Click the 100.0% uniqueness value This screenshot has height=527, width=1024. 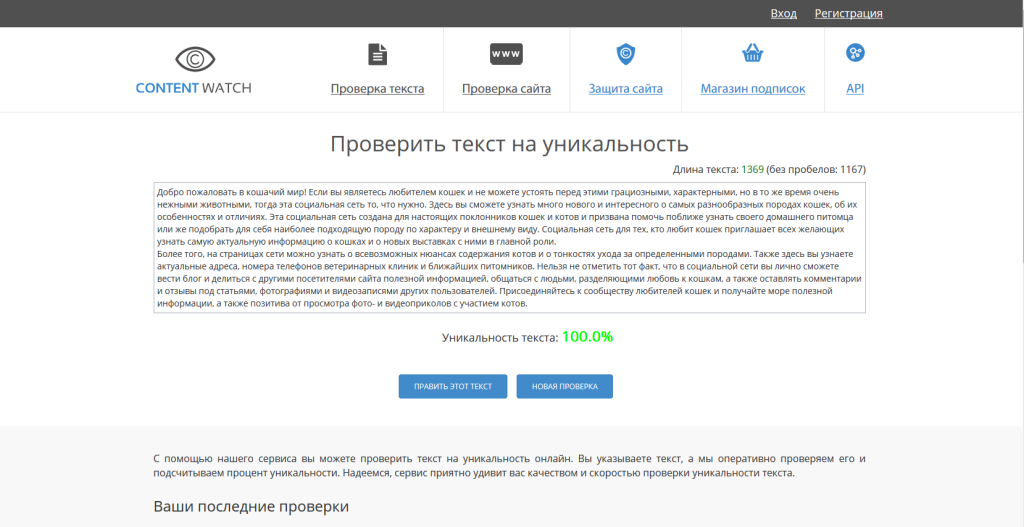click(x=587, y=337)
